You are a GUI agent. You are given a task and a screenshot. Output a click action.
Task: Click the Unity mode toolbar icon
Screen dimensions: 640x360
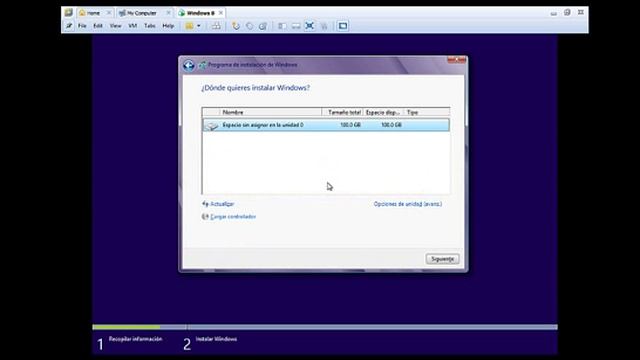[x=324, y=26]
